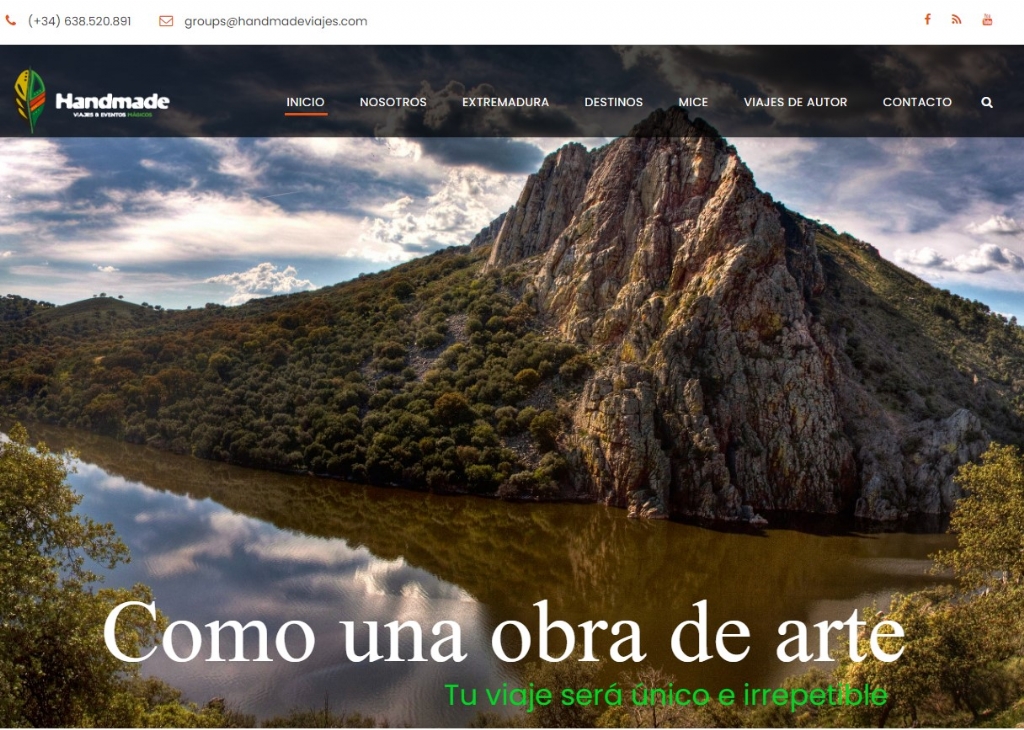The image size is (1024, 730).
Task: Click the Handmade logo wordmark
Action: (x=112, y=101)
